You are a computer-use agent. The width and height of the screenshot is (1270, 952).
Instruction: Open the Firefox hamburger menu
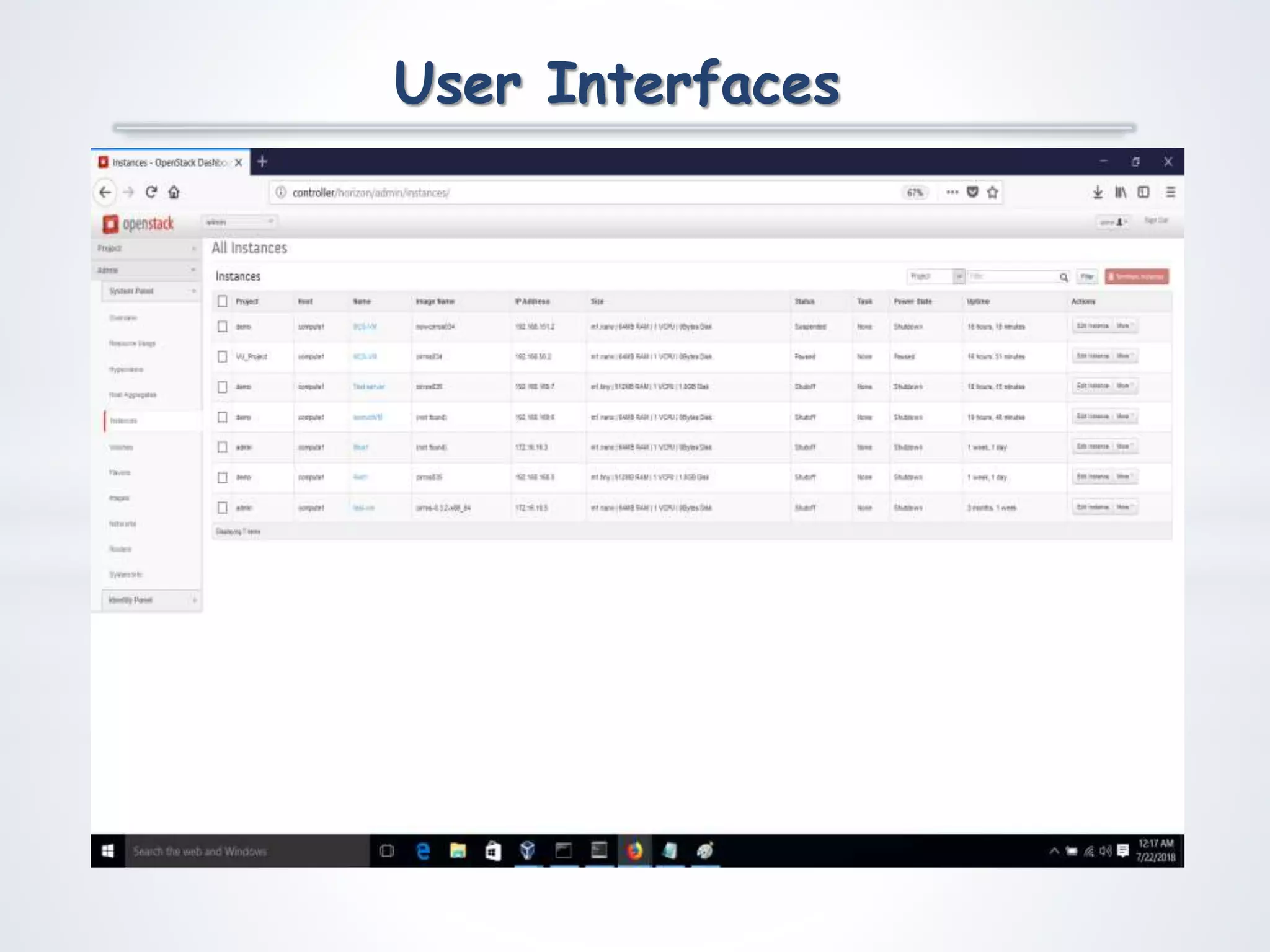pyautogui.click(x=1170, y=192)
